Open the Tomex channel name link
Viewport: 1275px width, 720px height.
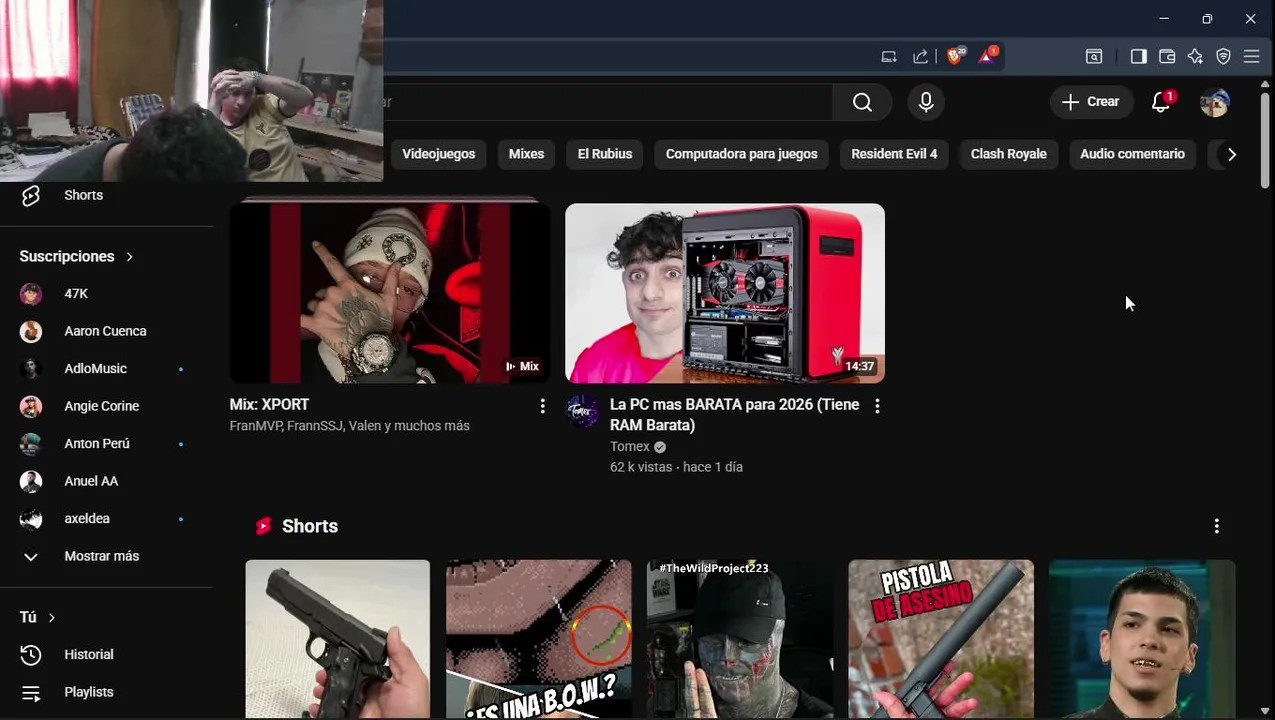630,447
